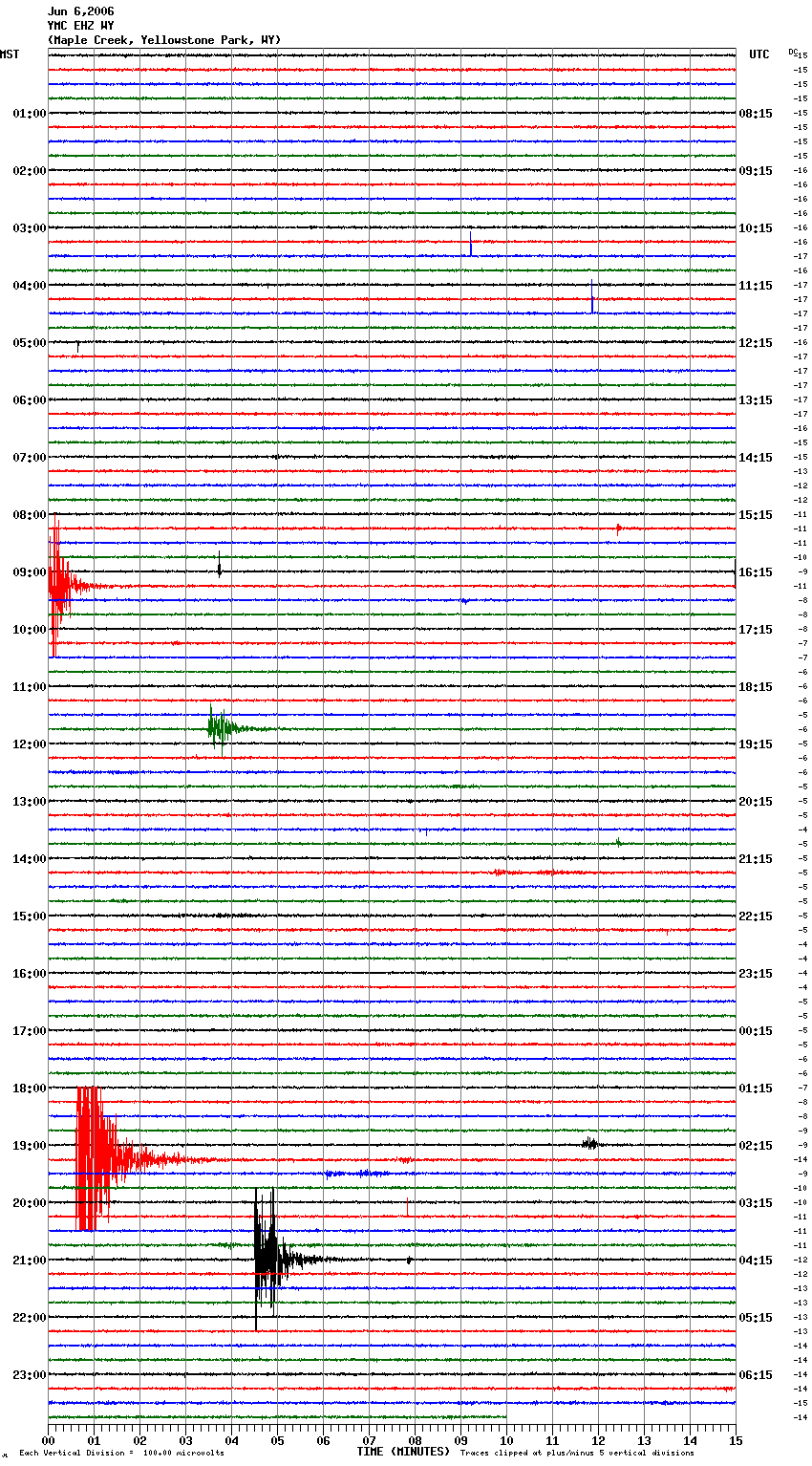Viewport: 812px width, 1466px height.
Task: Click the "11:00" MST time label
Action: pos(30,687)
